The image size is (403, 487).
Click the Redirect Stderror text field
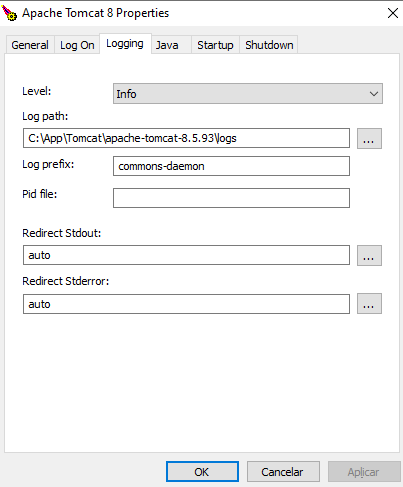click(186, 304)
